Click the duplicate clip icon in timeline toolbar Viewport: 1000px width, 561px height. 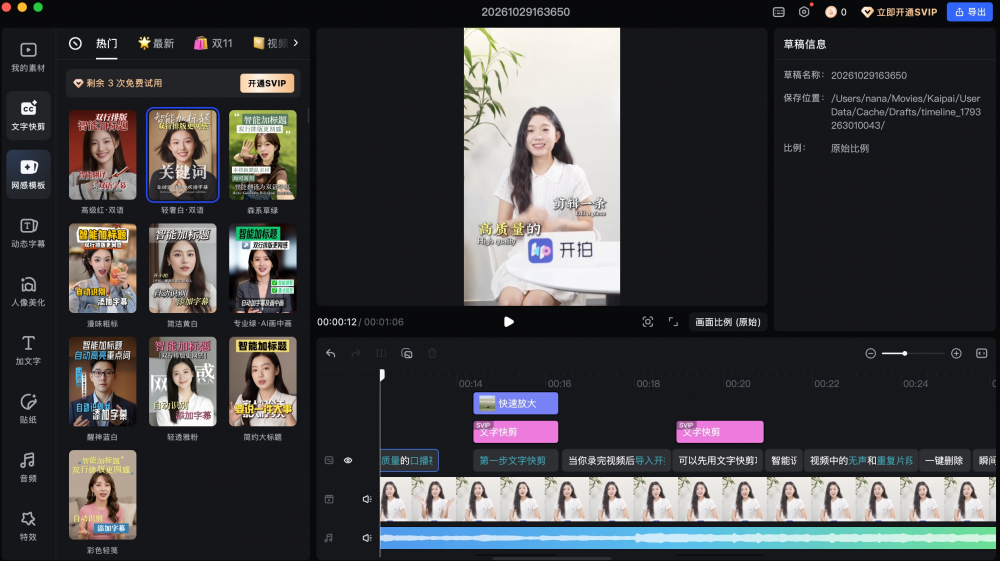click(407, 353)
